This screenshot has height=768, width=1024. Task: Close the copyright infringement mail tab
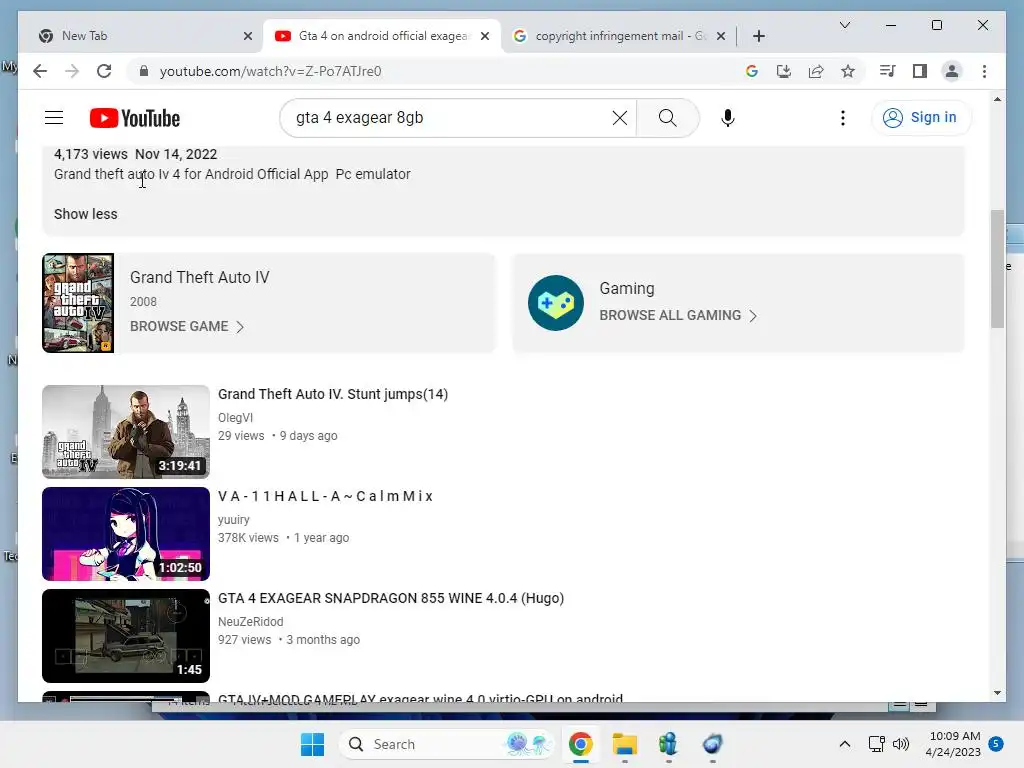click(x=720, y=36)
